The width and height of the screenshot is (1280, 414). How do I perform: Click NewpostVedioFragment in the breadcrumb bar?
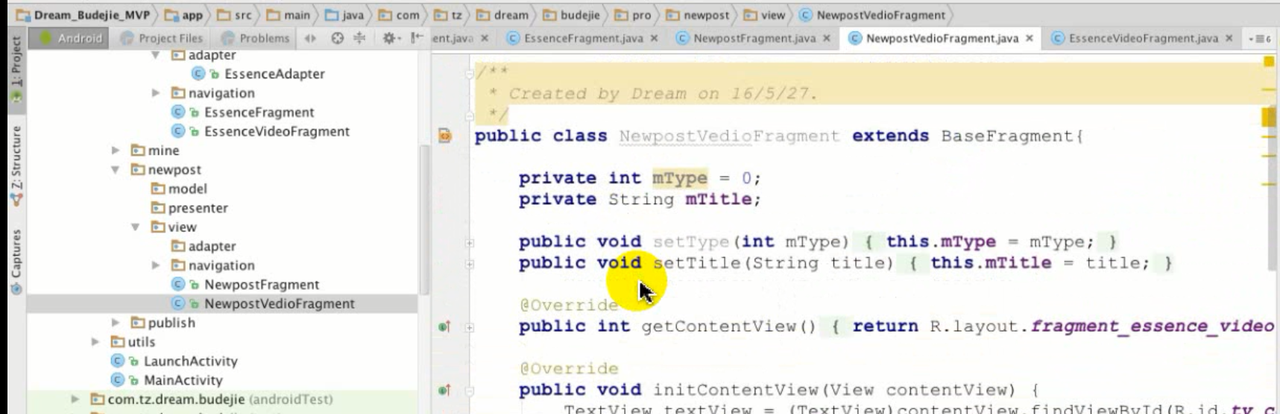pos(872,15)
